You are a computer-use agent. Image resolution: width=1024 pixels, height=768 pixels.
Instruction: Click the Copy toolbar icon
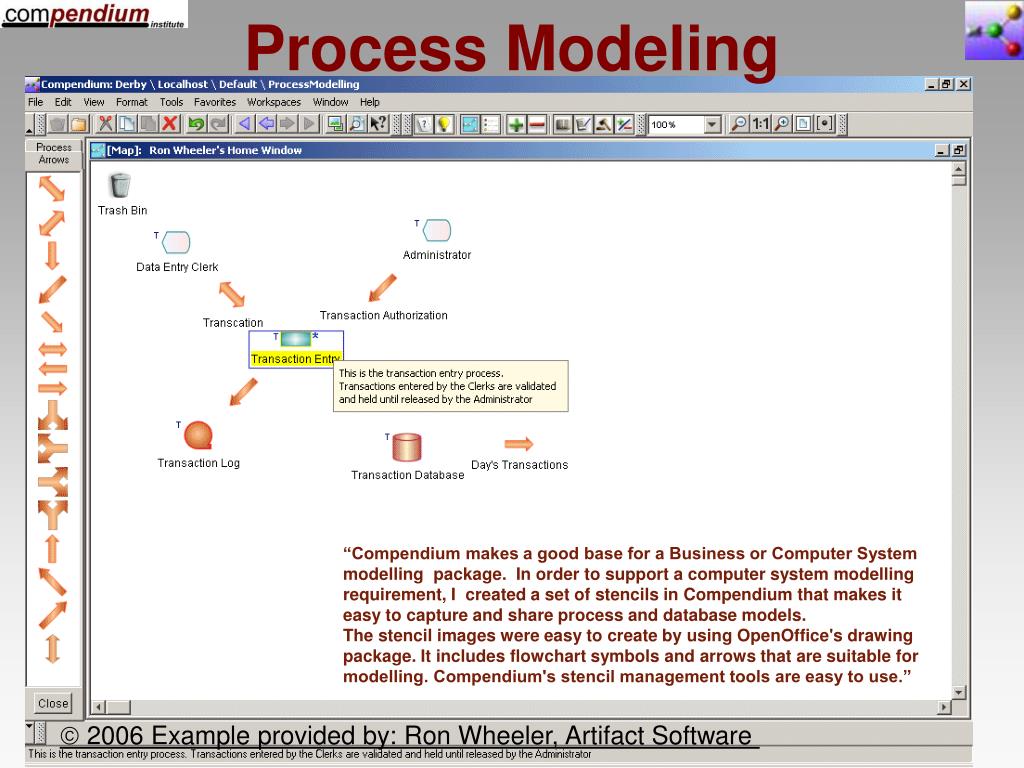pyautogui.click(x=127, y=123)
